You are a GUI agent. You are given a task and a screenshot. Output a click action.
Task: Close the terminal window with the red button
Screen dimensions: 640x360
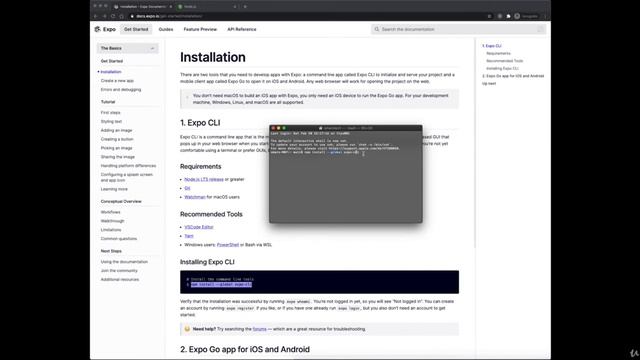click(273, 128)
